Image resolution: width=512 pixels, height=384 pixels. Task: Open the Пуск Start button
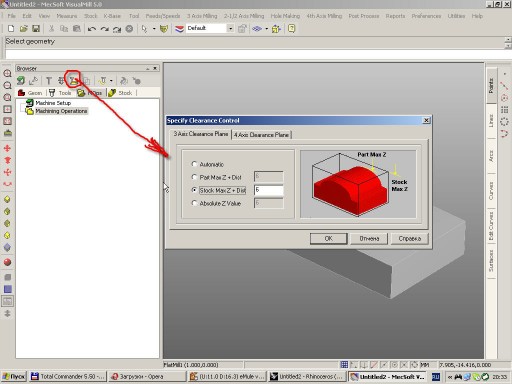click(14, 377)
